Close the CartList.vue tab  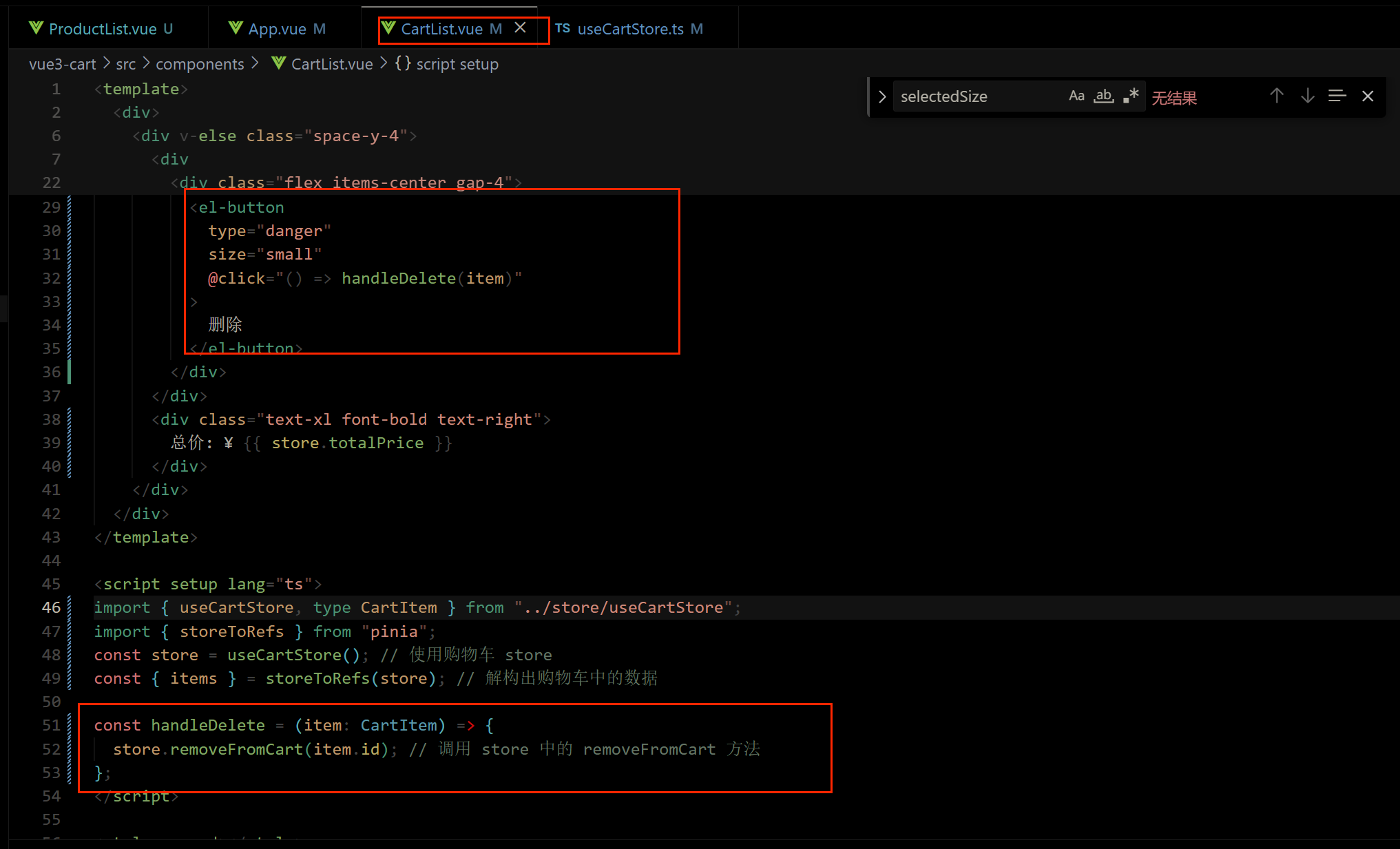coord(521,28)
